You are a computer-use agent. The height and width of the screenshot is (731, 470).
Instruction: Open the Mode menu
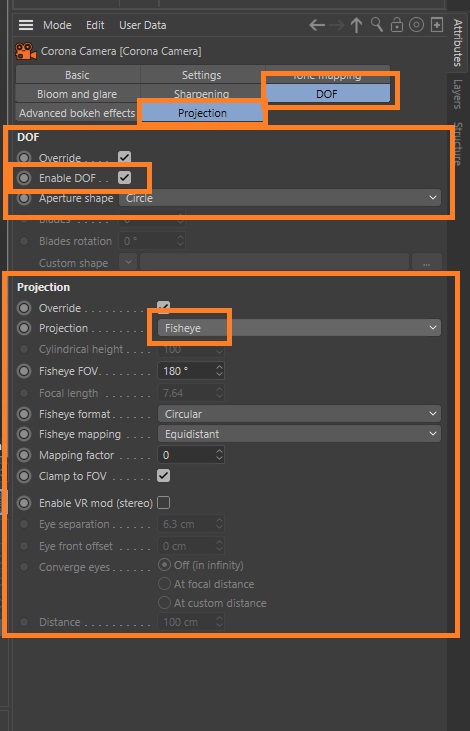(x=57, y=25)
